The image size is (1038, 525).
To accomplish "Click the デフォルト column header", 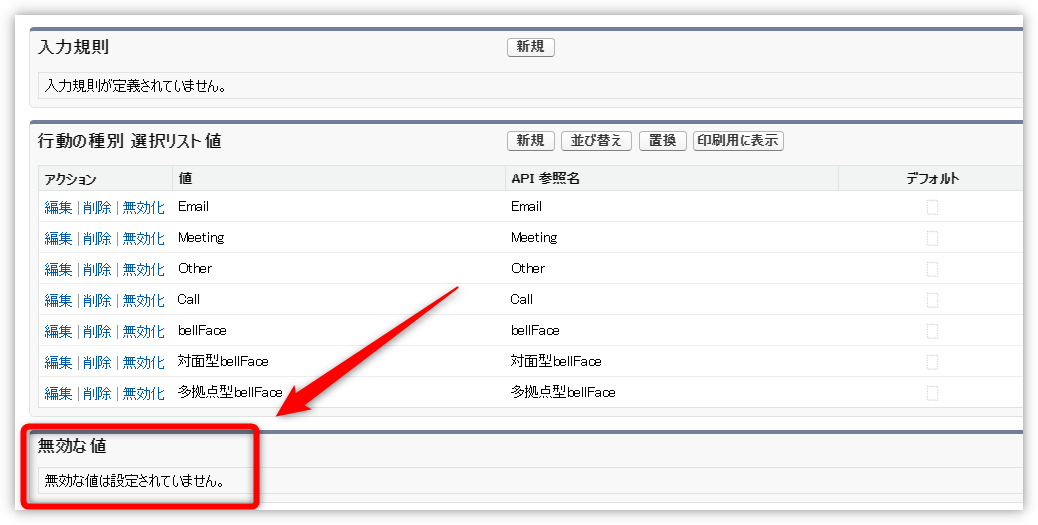I will [932, 178].
